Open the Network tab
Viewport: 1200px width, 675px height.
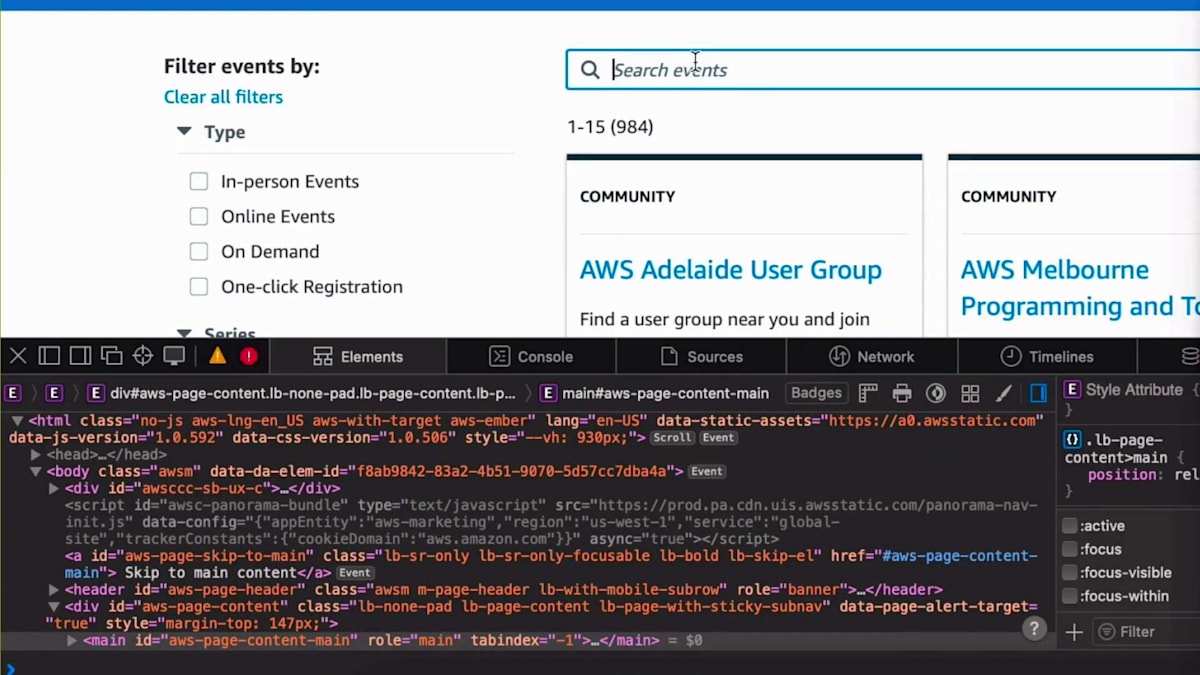pos(872,356)
